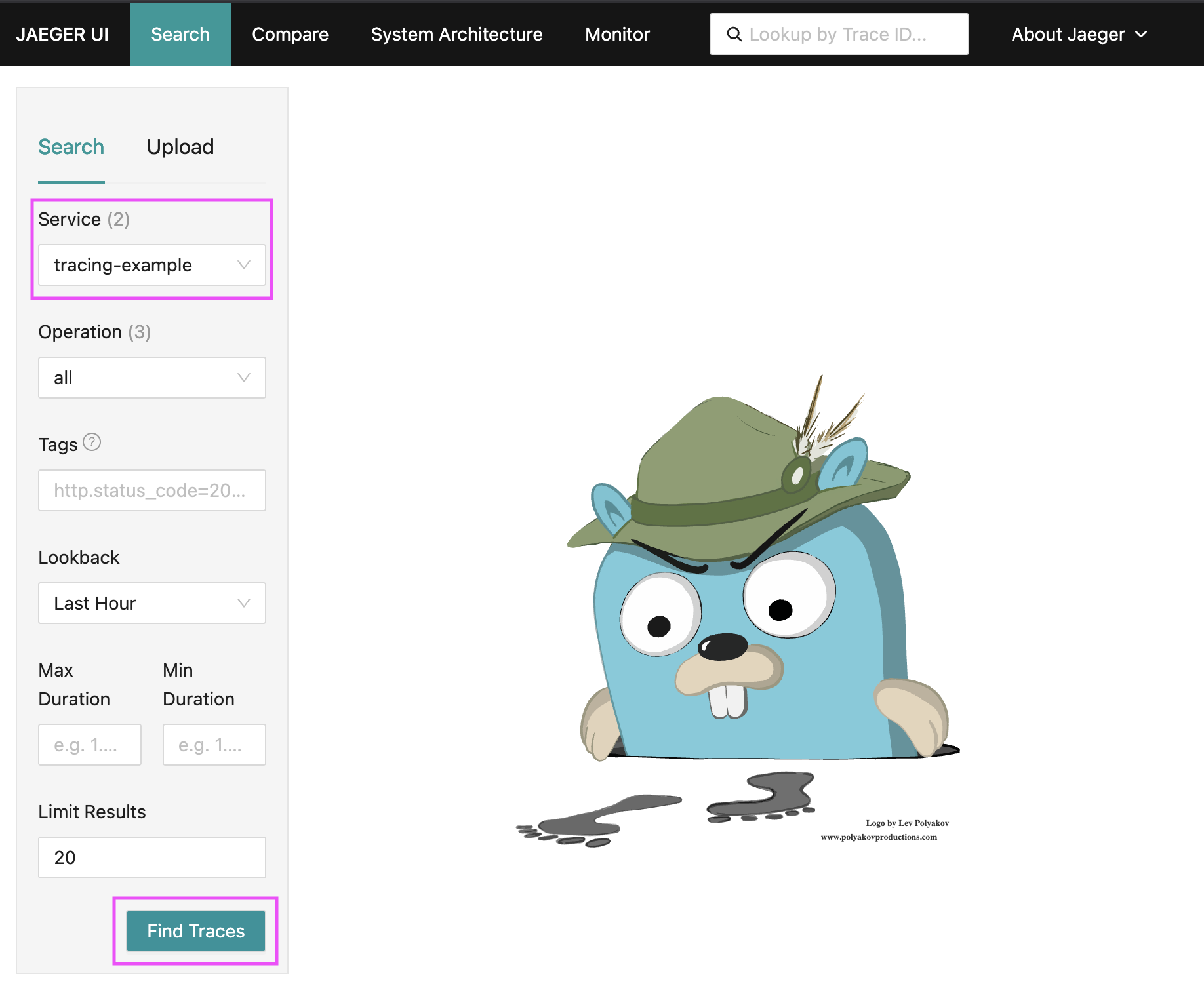
Task: Expand the Lookback Last Hour dropdown
Action: [151, 603]
